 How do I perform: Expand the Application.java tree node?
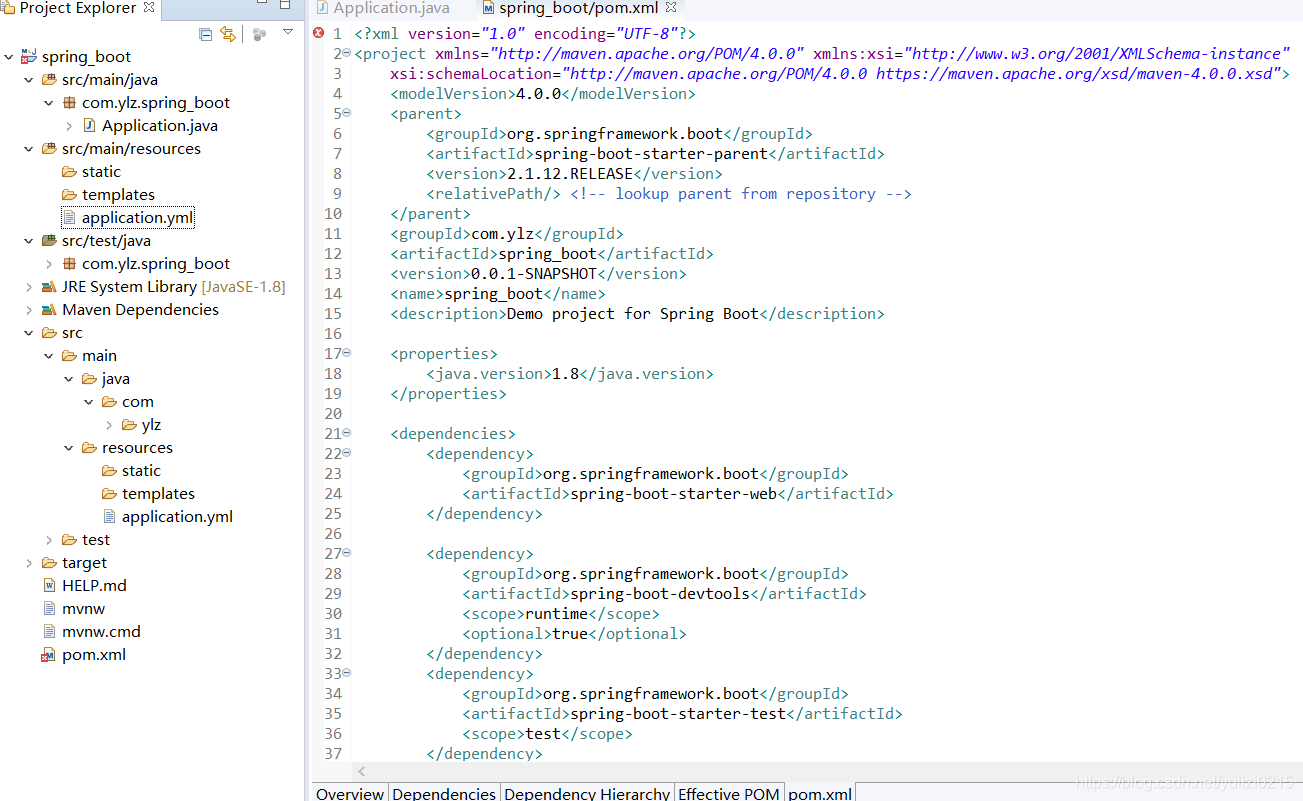(x=69, y=126)
